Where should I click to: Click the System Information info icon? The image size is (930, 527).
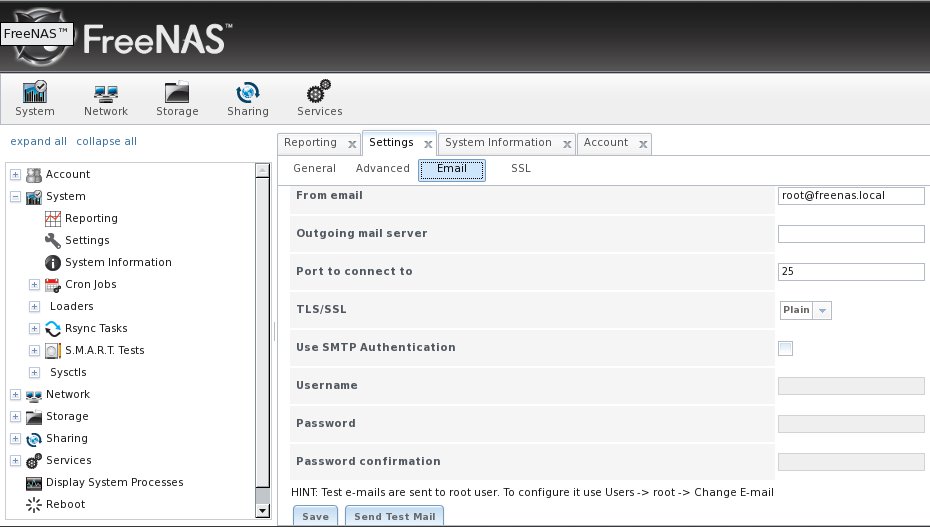coord(53,262)
